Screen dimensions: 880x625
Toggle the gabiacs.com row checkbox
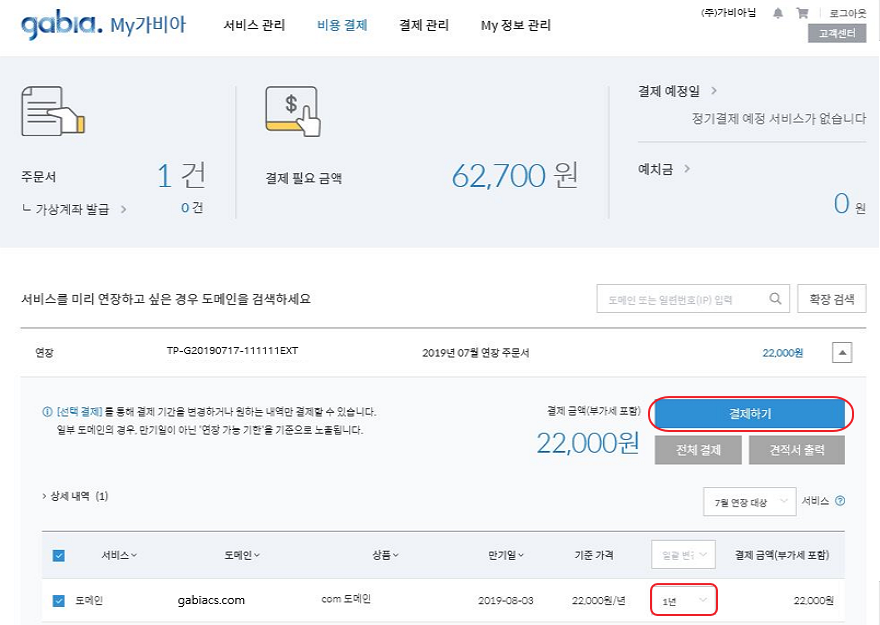58,601
